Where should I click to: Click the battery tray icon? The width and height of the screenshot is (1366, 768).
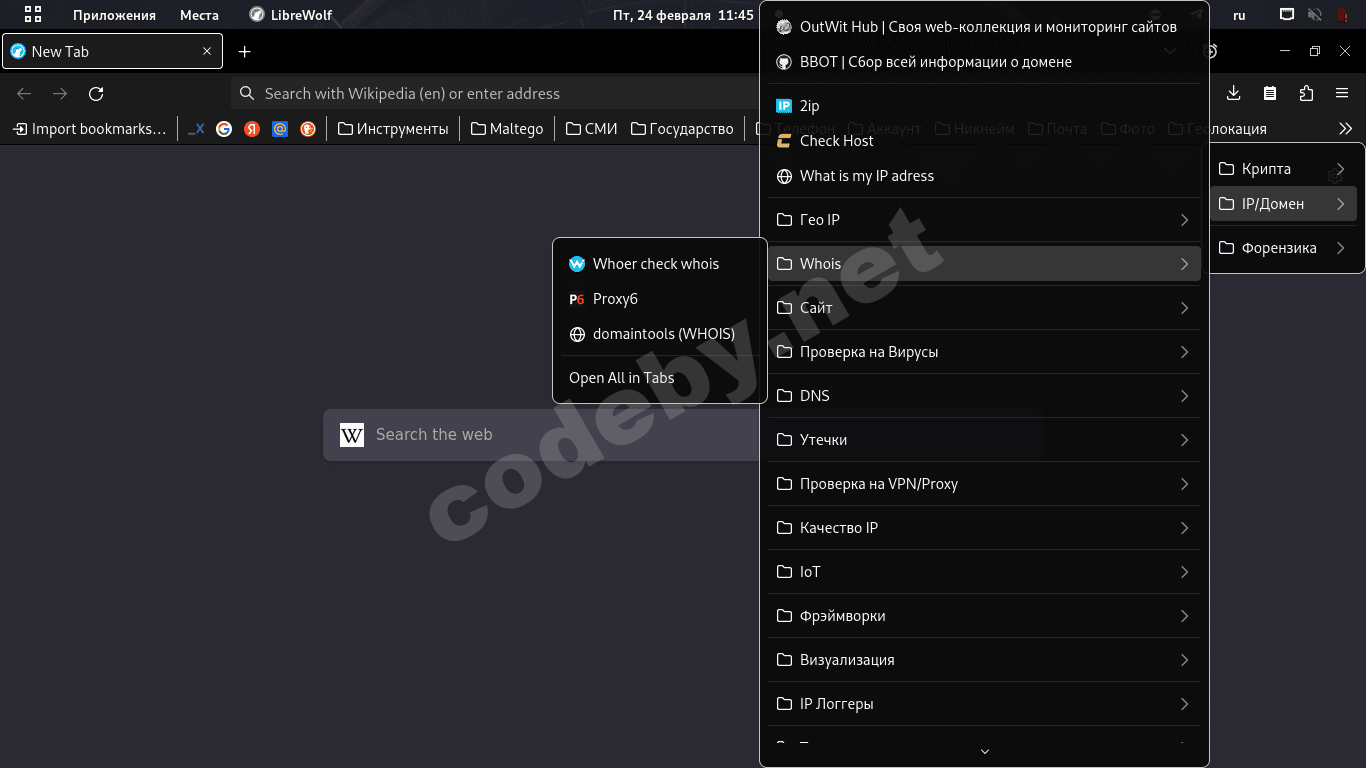point(1341,15)
